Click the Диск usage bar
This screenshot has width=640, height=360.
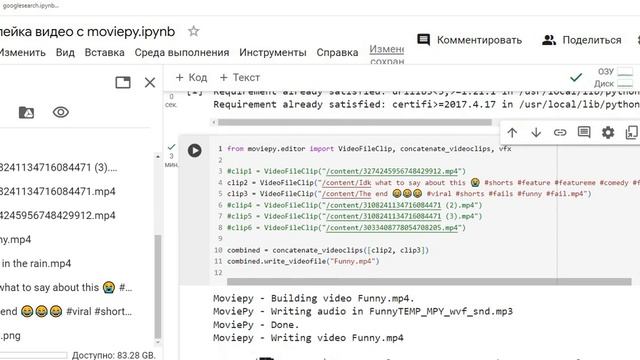point(625,83)
